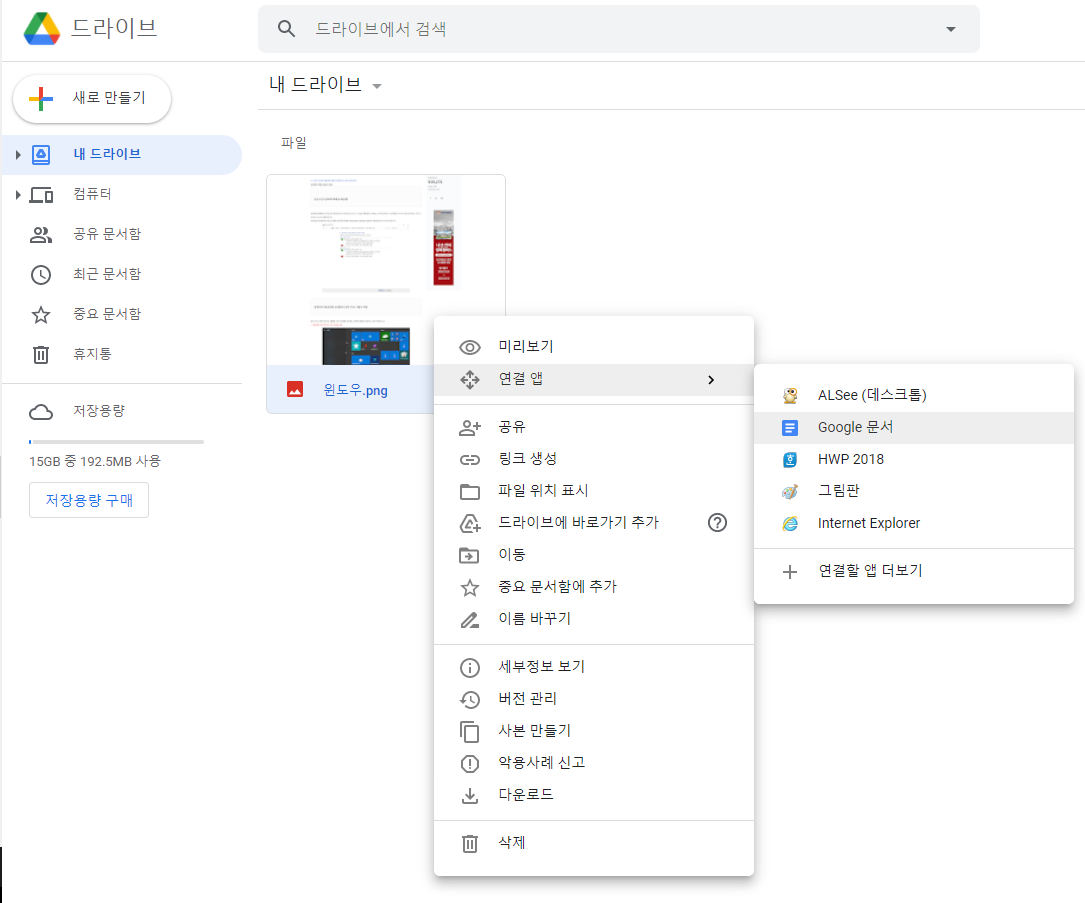The image size is (1085, 903).
Task: Choose 사본 만들기 from the context menu
Action: 594,731
